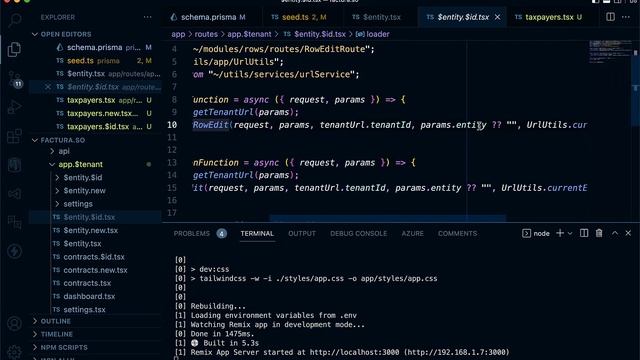640x360 pixels.
Task: Click the localhost:3000 URL in terminal
Action: tap(354, 352)
